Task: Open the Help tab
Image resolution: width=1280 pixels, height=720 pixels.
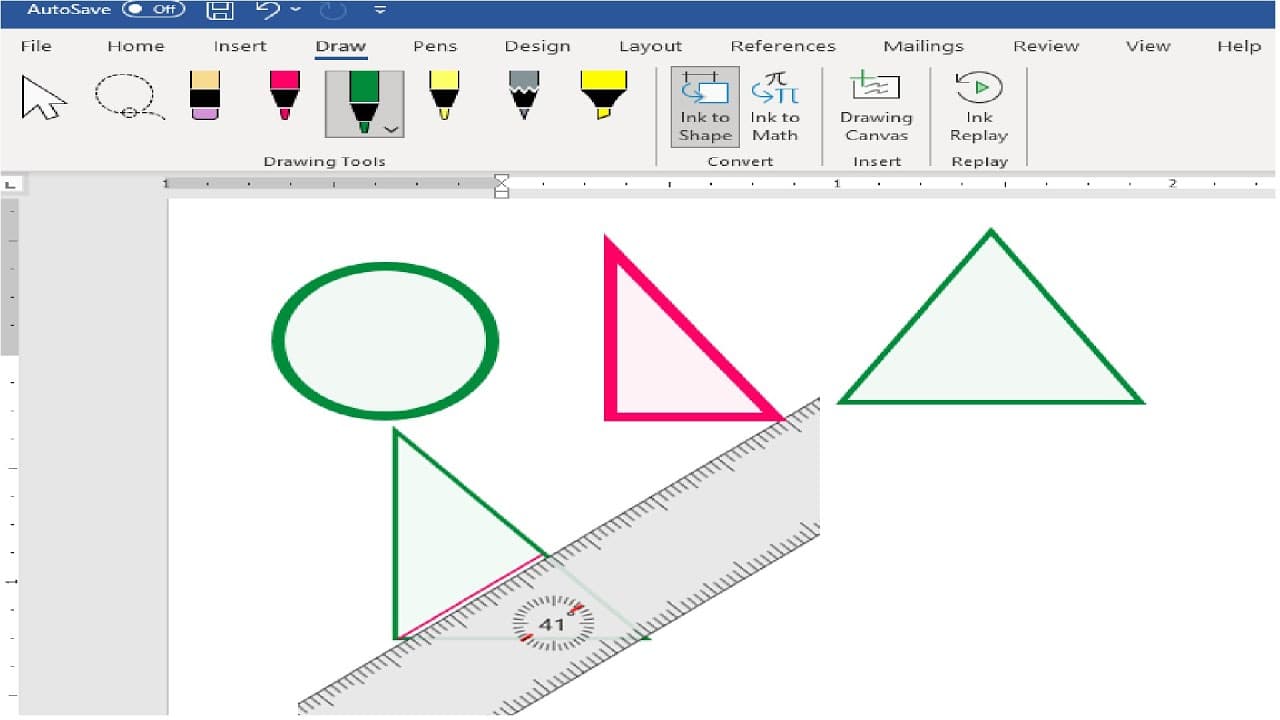Action: click(1239, 46)
